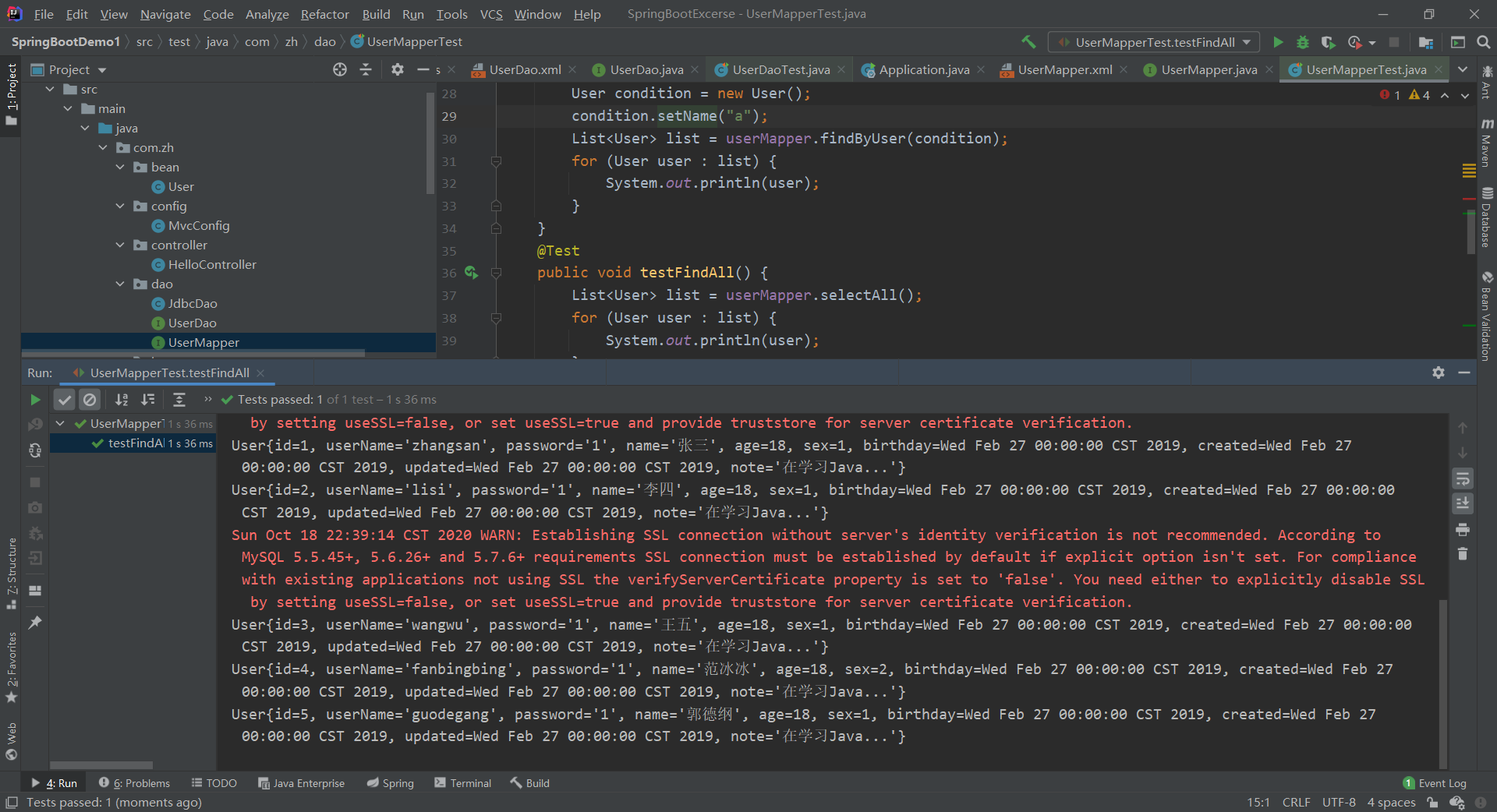Clear console output with trash icon
The image size is (1497, 812).
tap(1463, 554)
